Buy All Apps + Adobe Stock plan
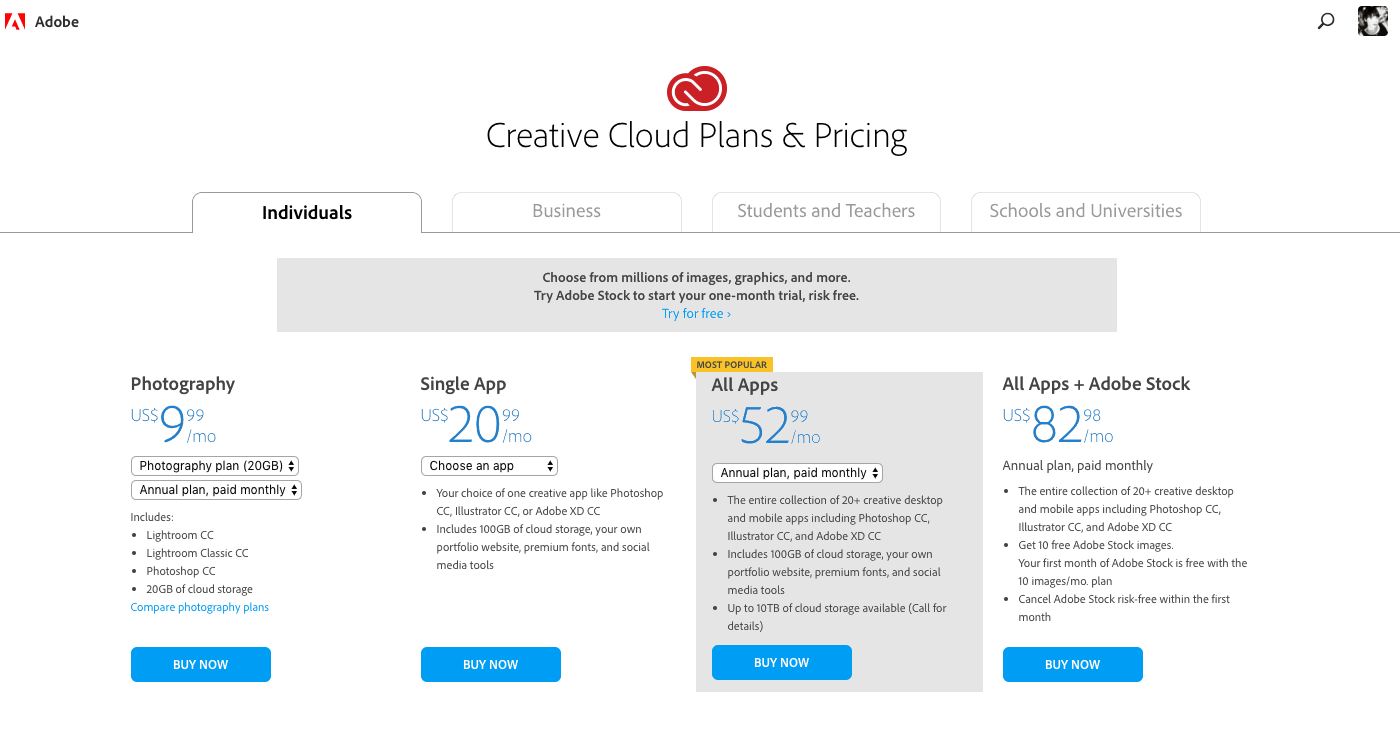This screenshot has height=731, width=1400. click(x=1073, y=665)
